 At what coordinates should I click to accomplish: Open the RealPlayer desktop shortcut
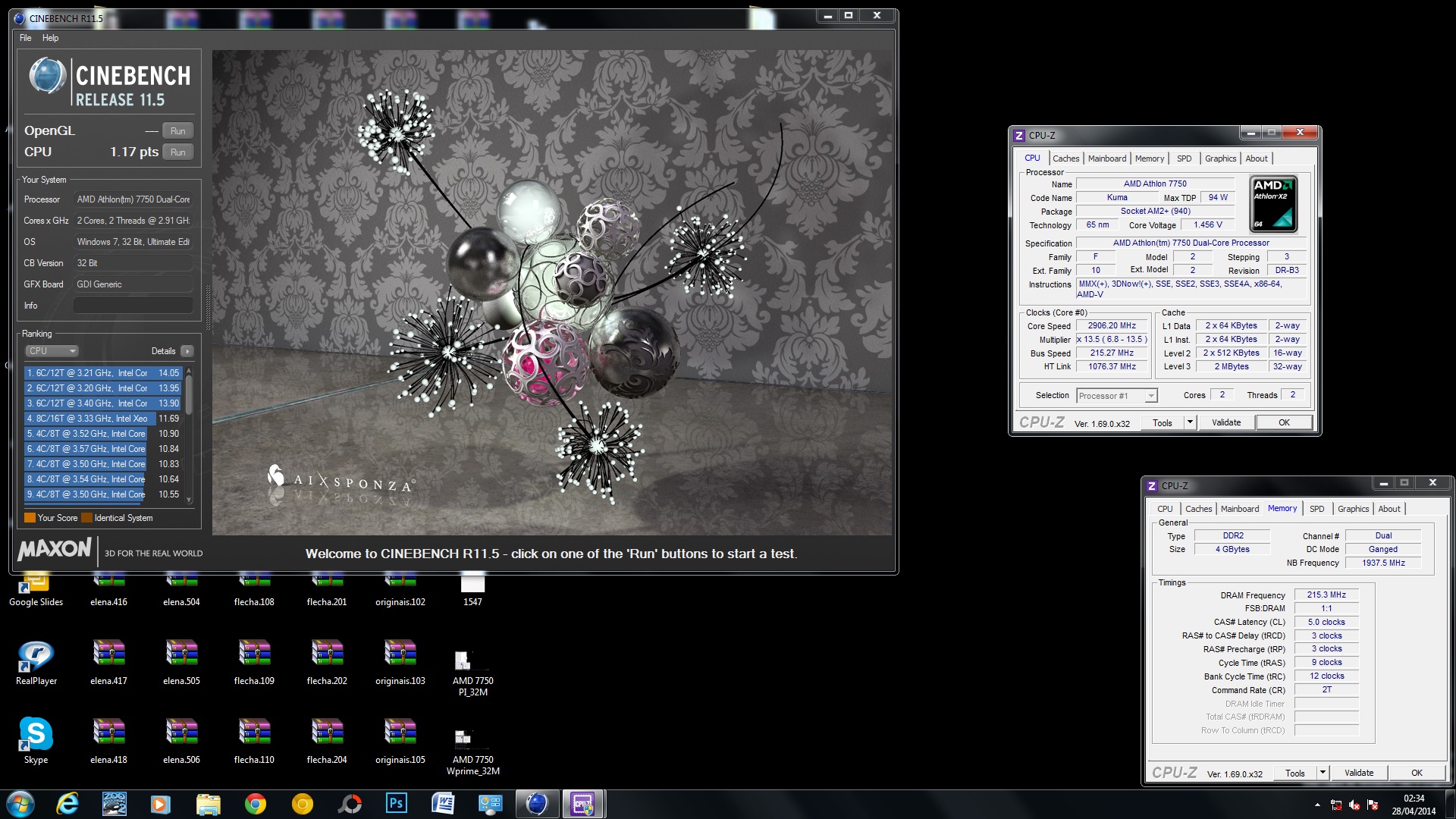[36, 662]
